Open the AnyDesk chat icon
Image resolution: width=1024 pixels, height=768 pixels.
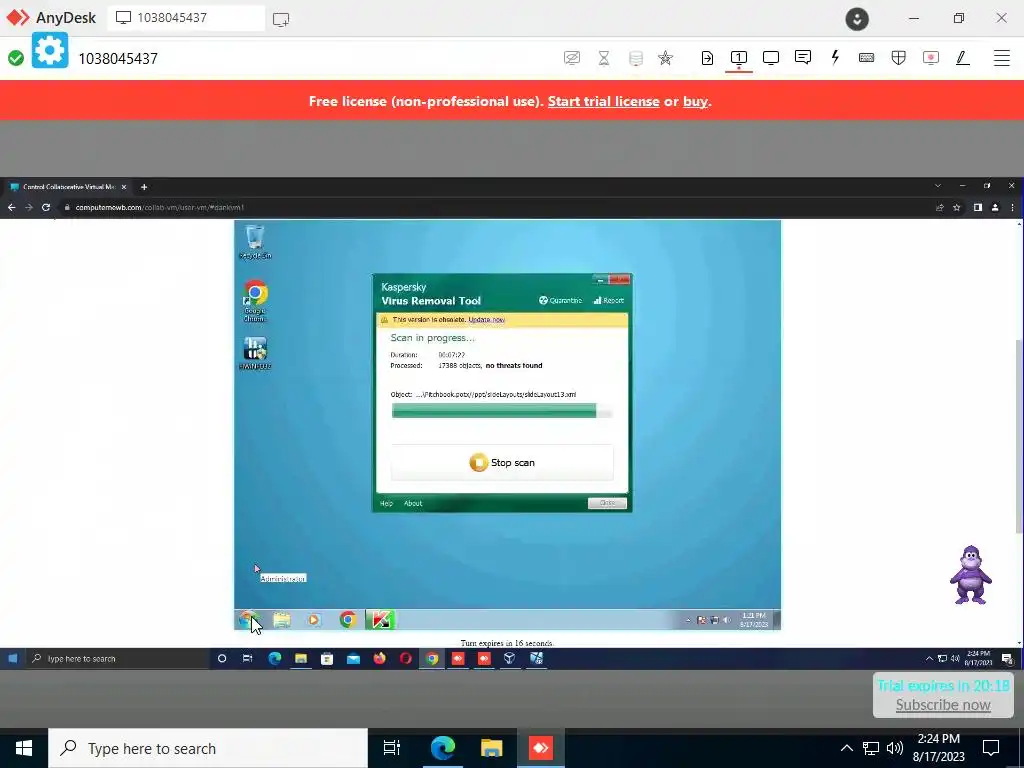pyautogui.click(x=803, y=57)
